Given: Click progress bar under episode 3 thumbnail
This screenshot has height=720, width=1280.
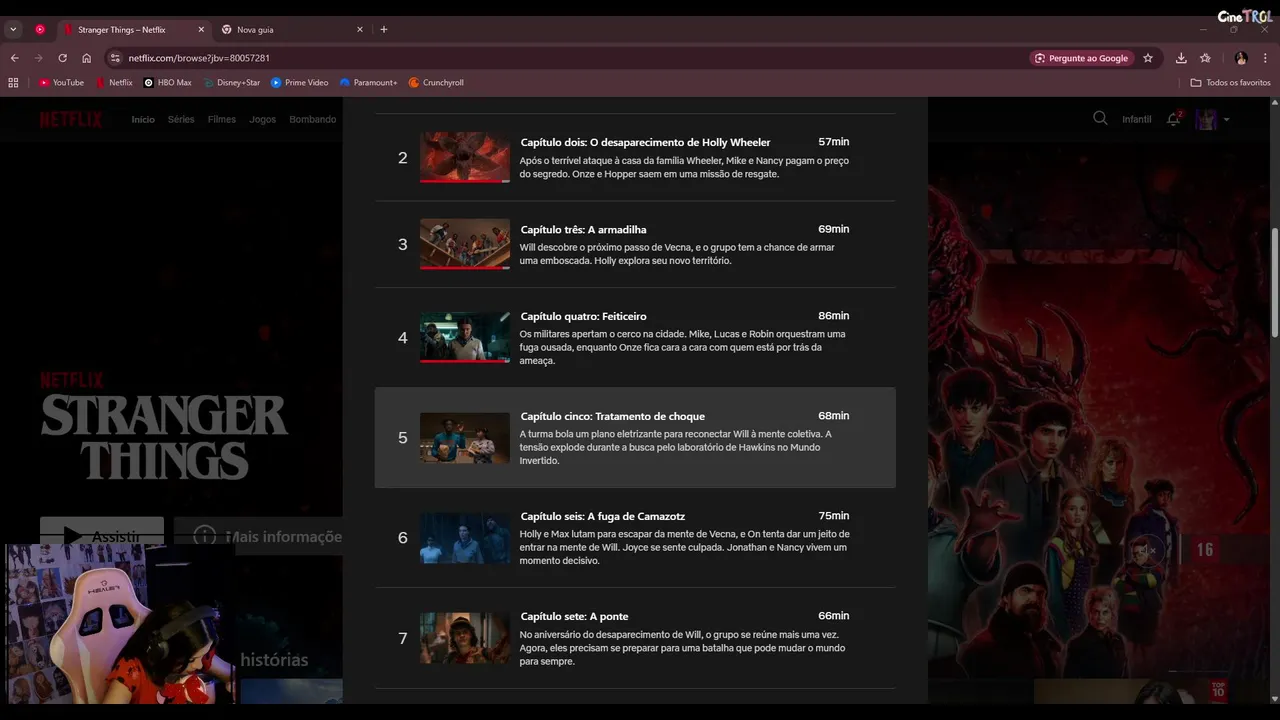Looking at the screenshot, I should pos(465,268).
